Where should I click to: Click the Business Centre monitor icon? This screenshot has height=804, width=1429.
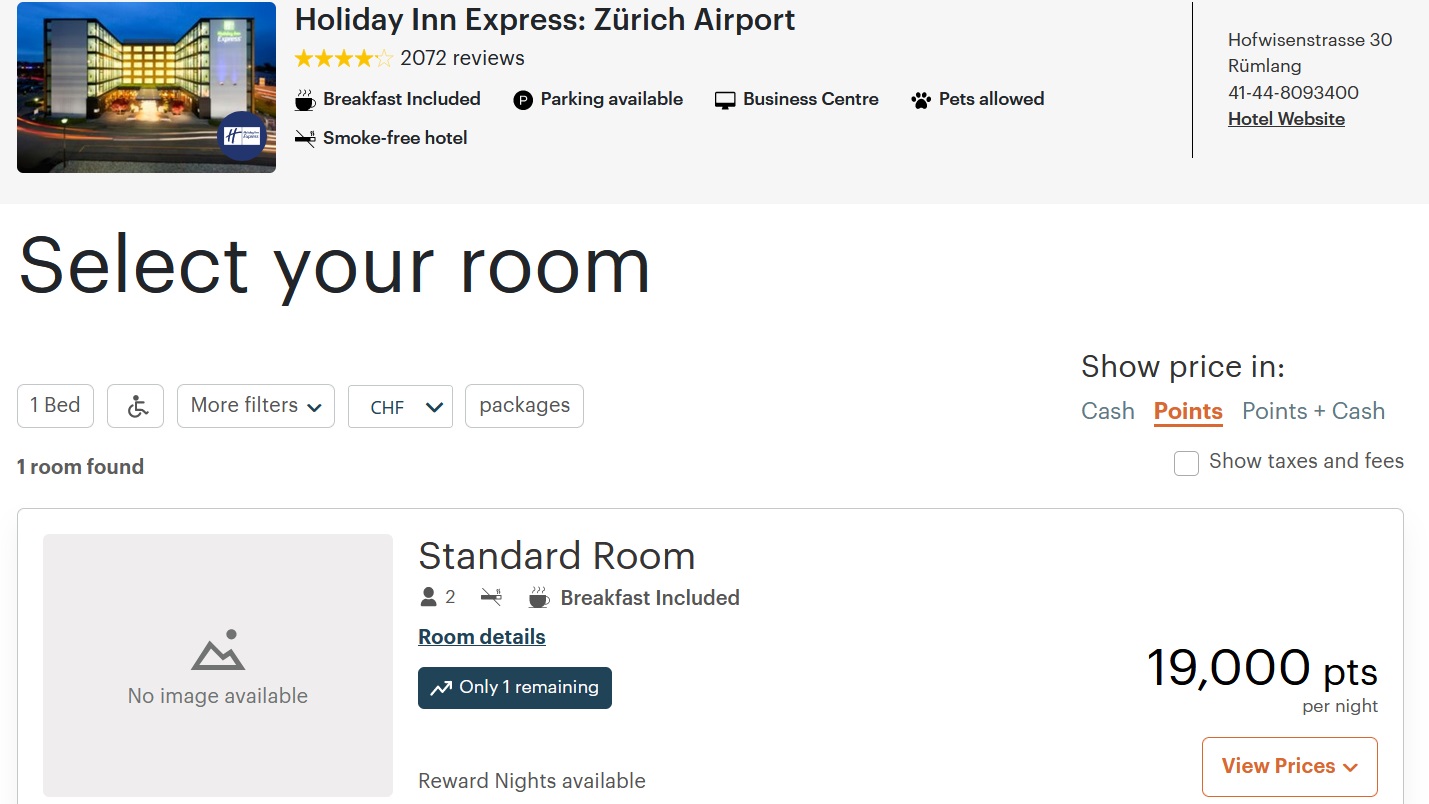(x=725, y=100)
